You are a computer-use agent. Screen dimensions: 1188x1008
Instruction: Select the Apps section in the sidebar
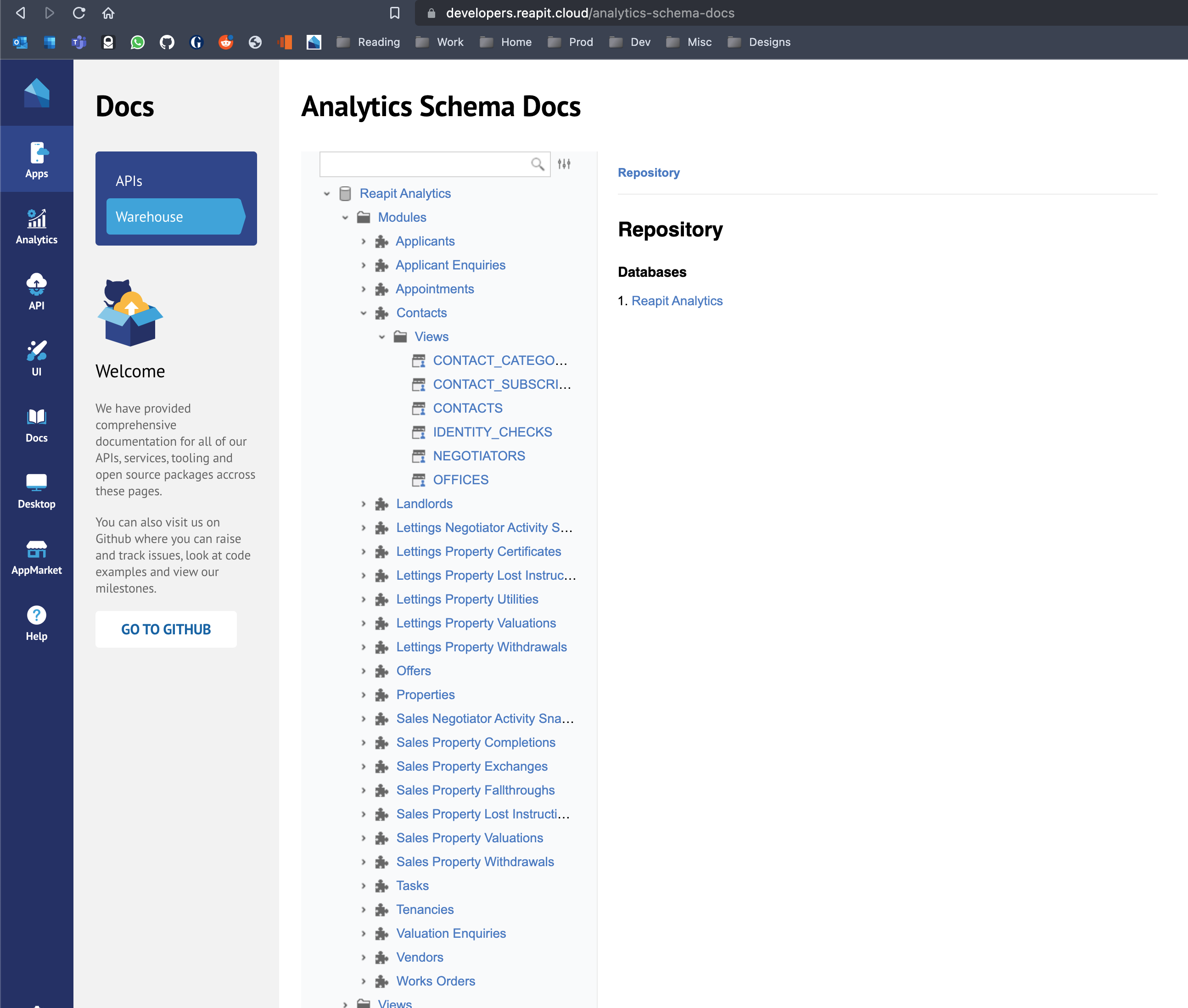(x=37, y=158)
